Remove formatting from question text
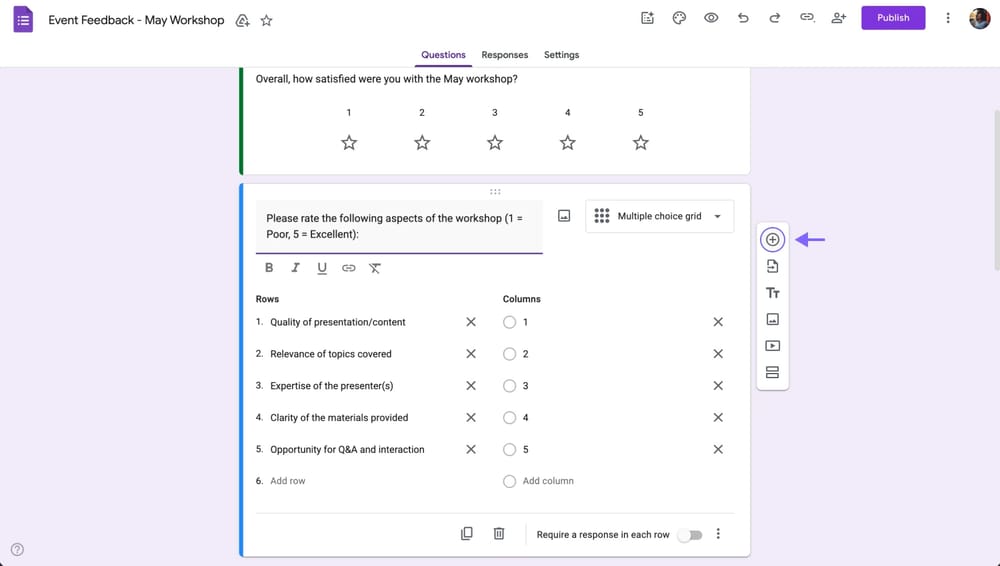Screen dimensions: 1000x566 click(375, 268)
